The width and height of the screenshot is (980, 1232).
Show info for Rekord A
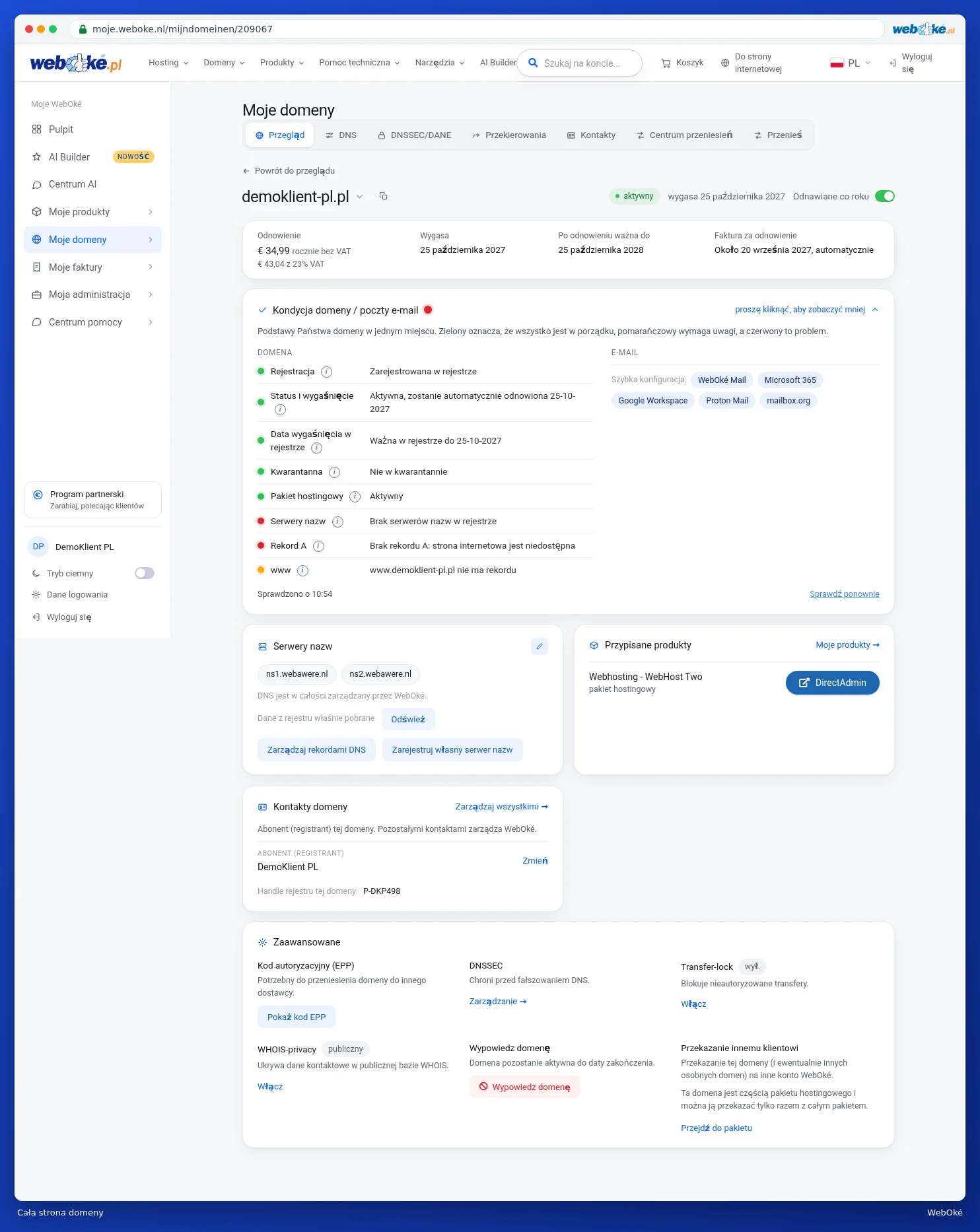tap(318, 546)
